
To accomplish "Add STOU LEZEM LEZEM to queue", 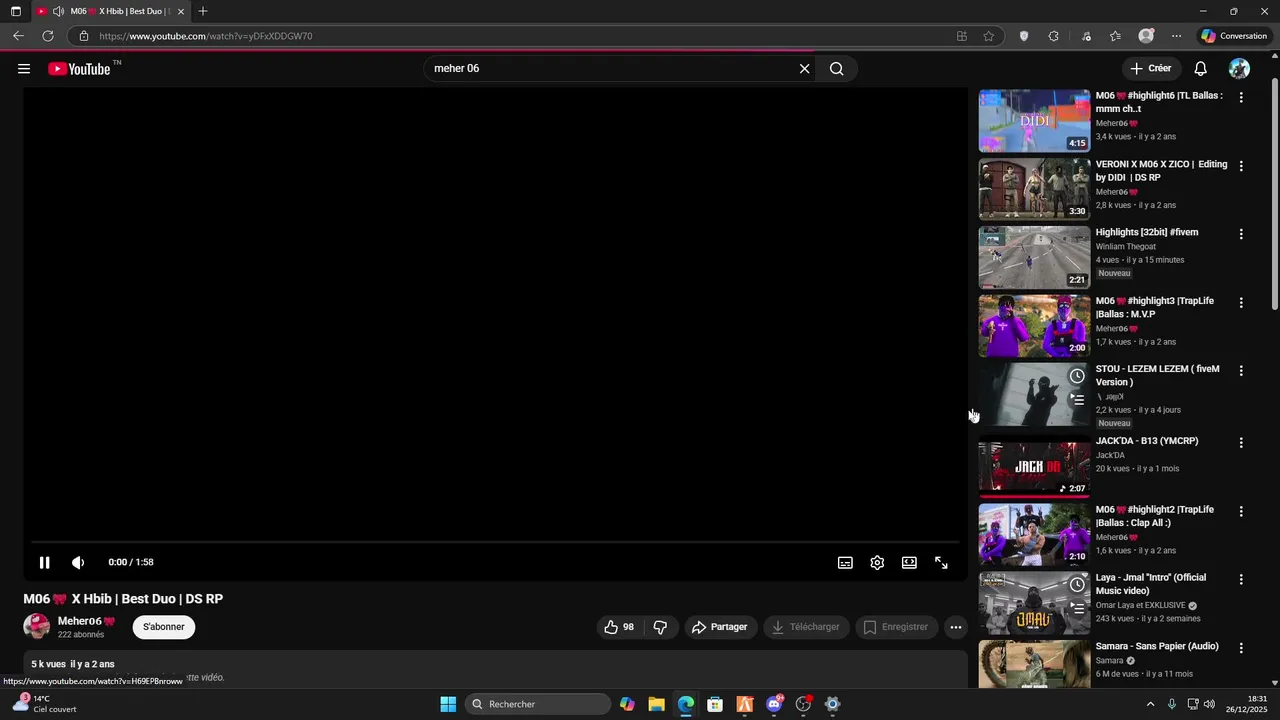I will [x=1077, y=399].
